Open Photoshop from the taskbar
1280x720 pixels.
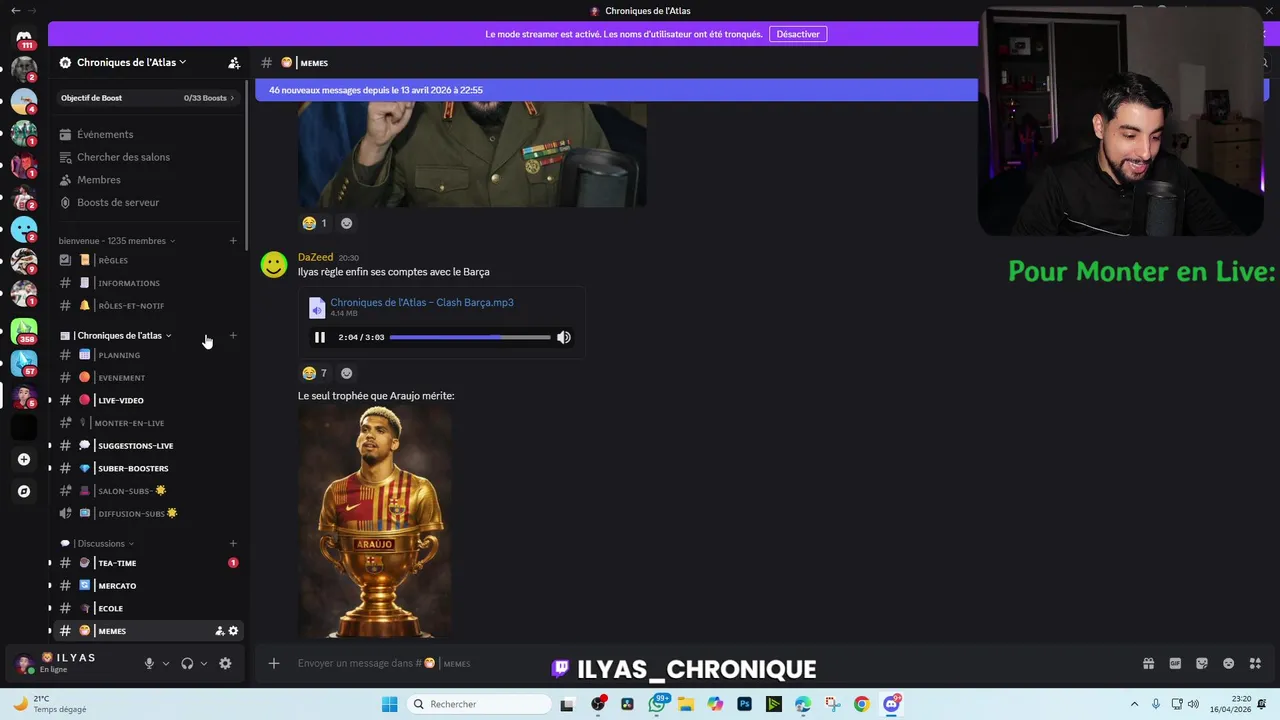click(744, 704)
